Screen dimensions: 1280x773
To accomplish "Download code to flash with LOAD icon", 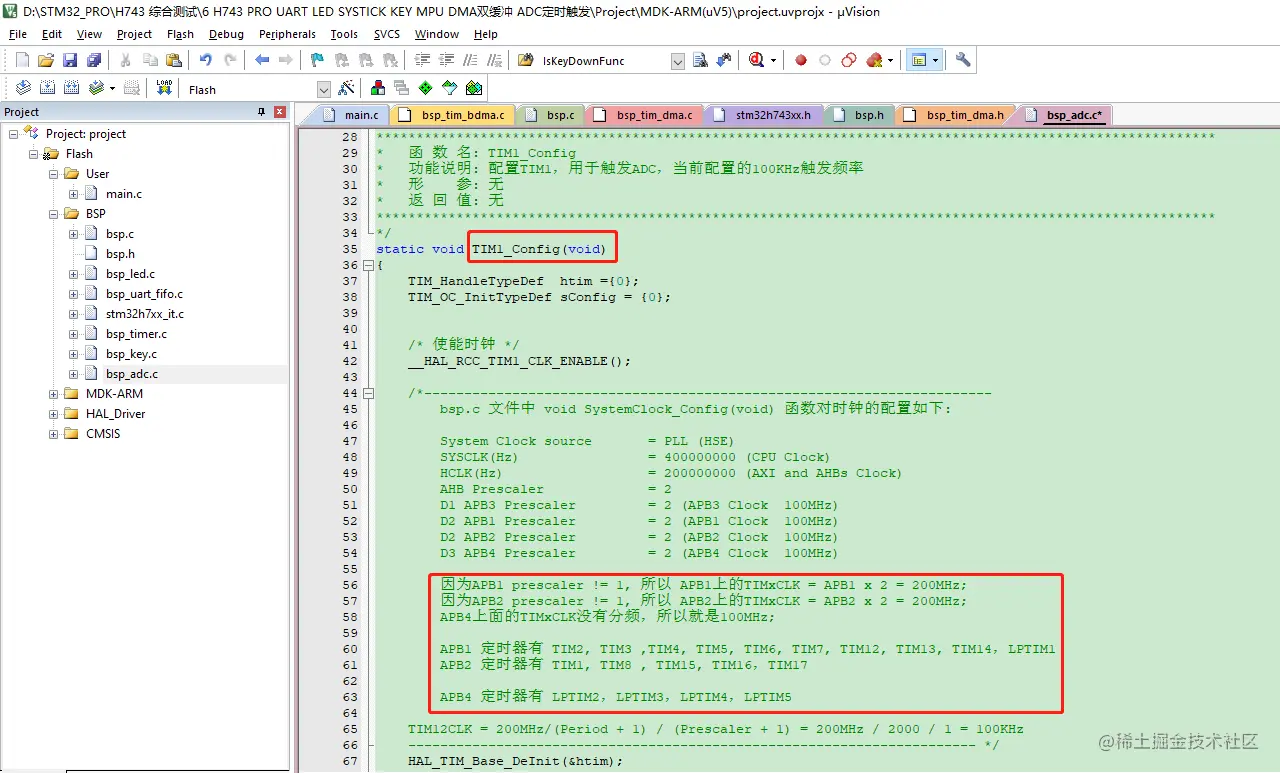I will coord(164,88).
